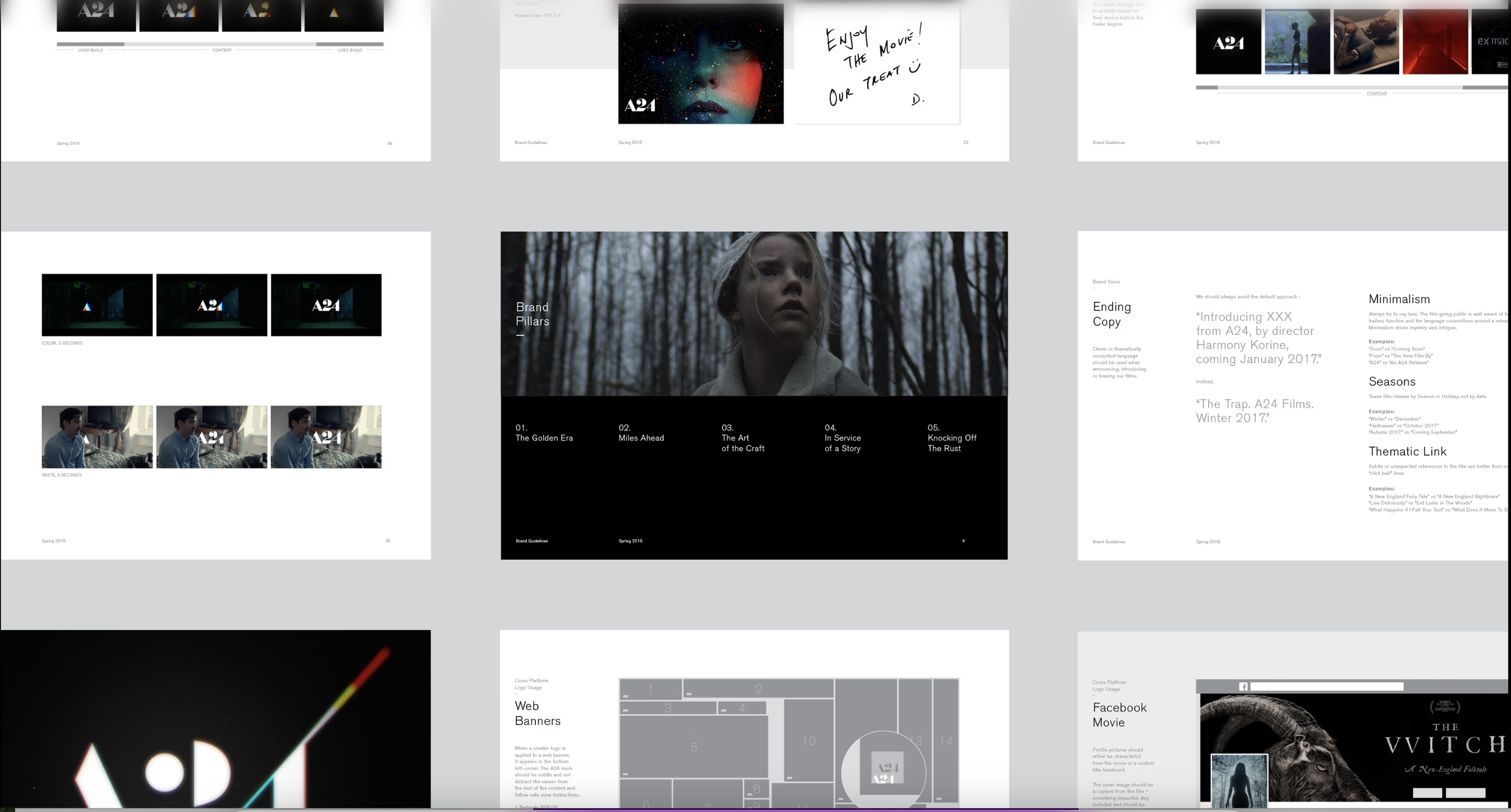The width and height of the screenshot is (1511, 812).
Task: Select web banner slot 2
Action: (759, 689)
